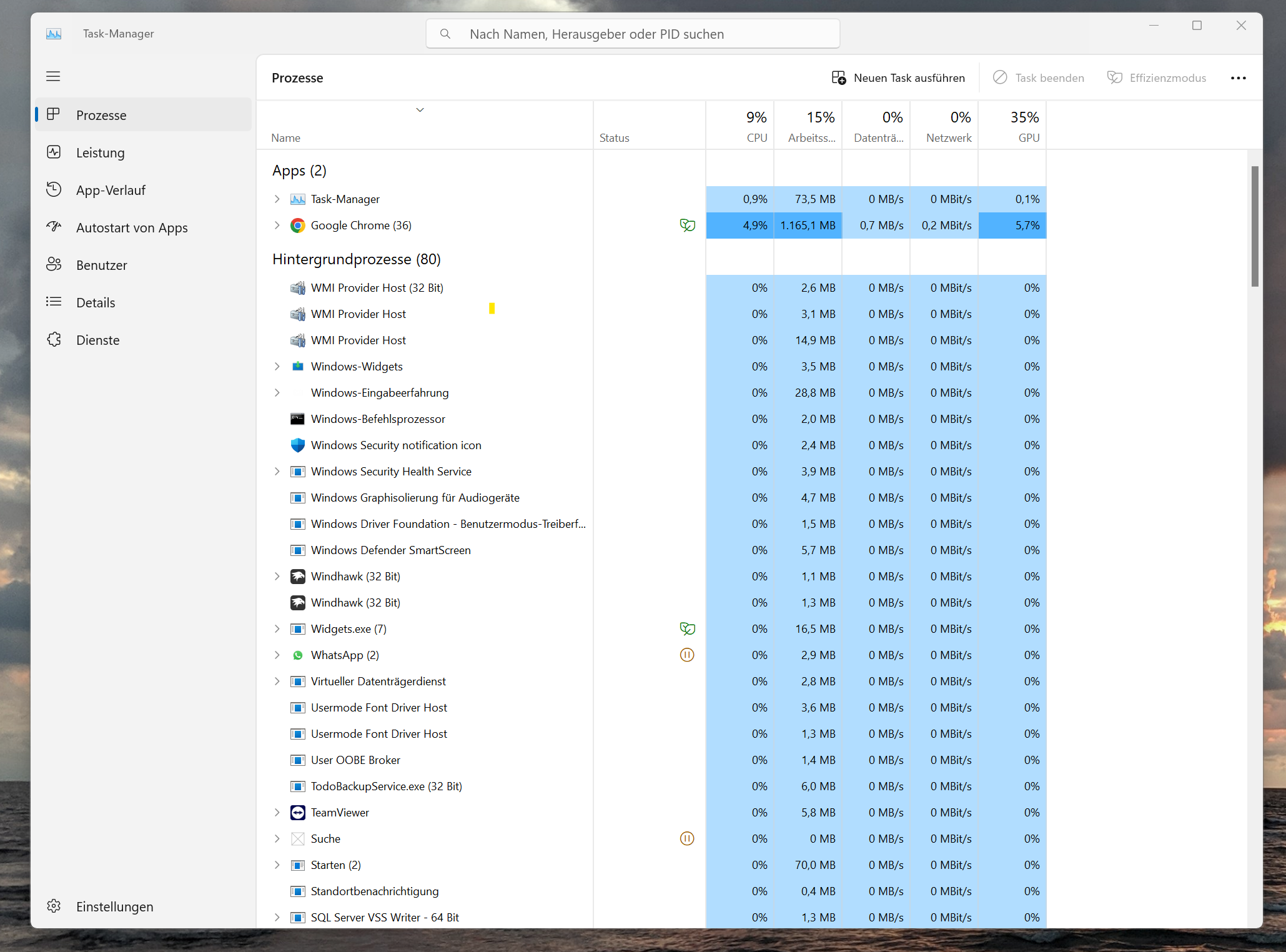
Task: Click the Einstellungen gear icon
Action: pyautogui.click(x=54, y=906)
